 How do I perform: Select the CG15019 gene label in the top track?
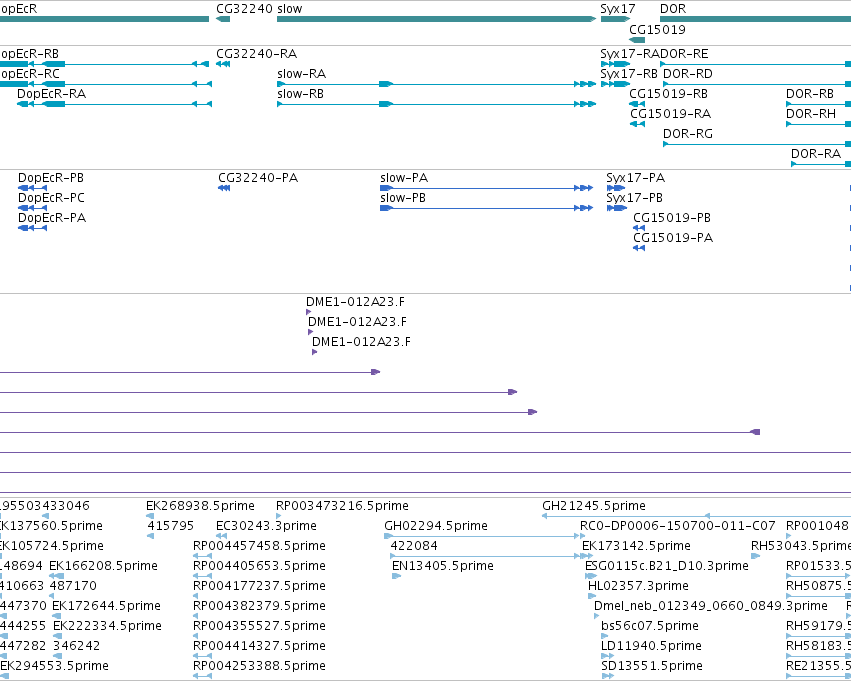click(x=657, y=30)
